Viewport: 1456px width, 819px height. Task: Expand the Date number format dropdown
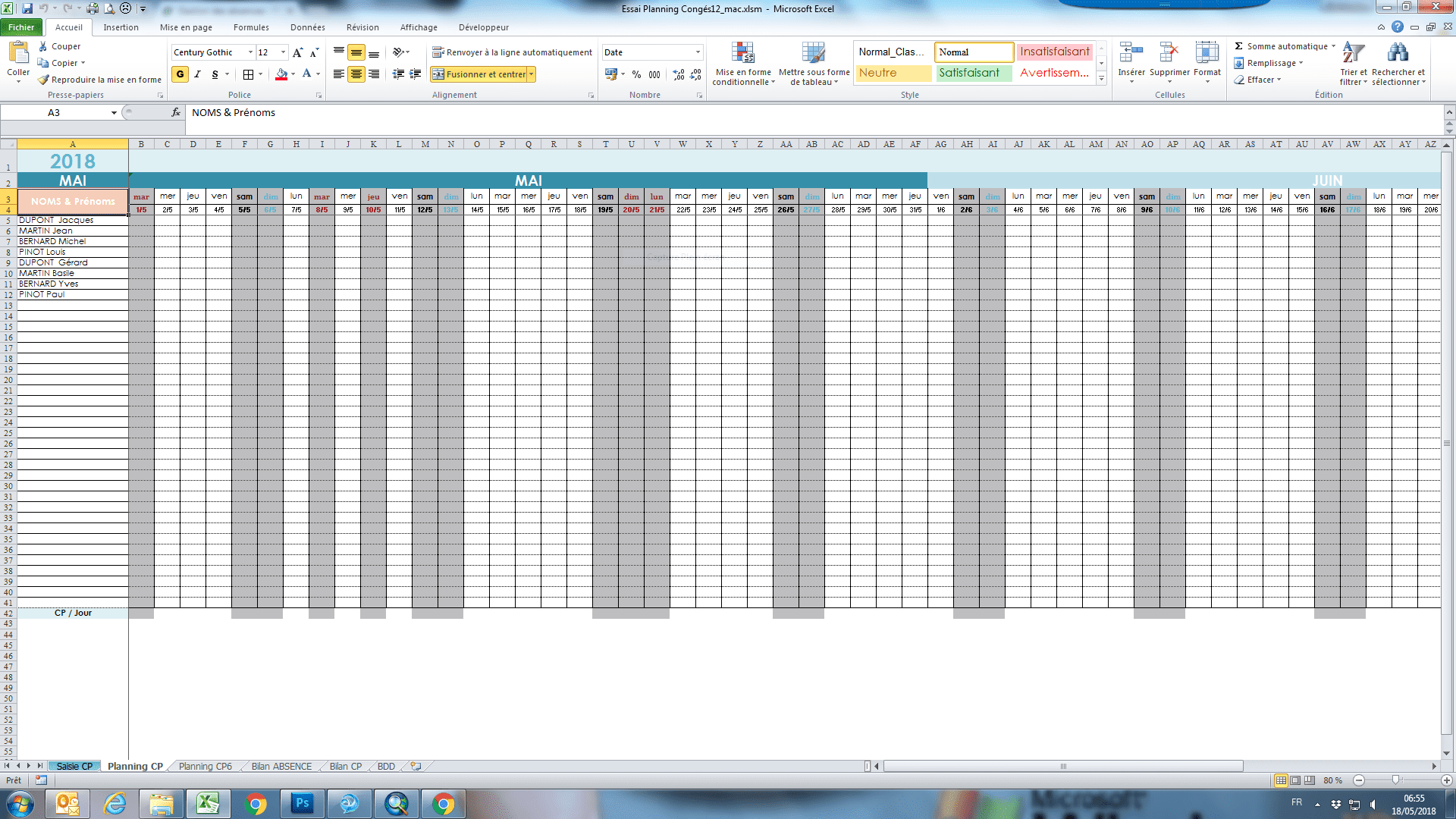698,52
